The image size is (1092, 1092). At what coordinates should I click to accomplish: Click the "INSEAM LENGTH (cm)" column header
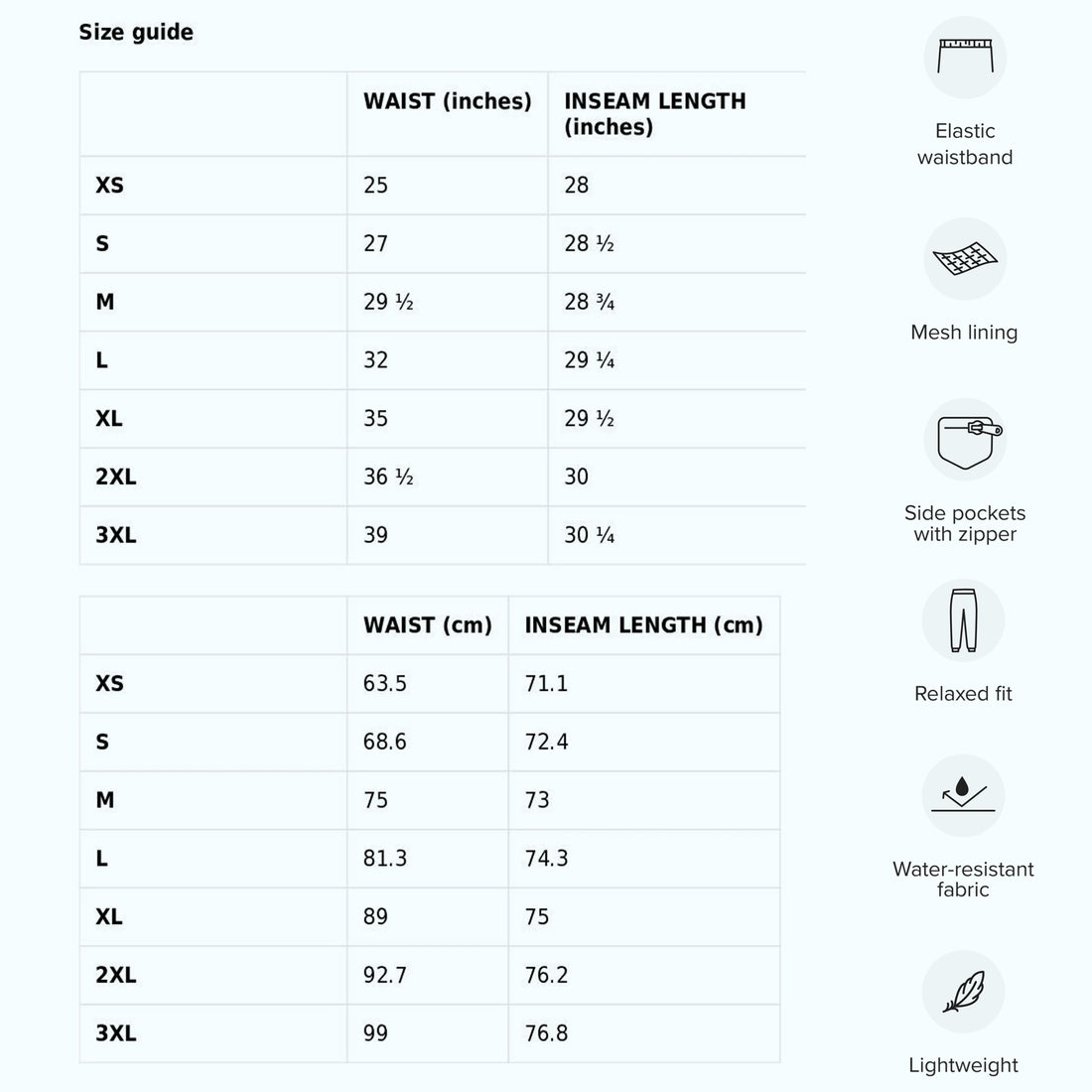tap(643, 625)
